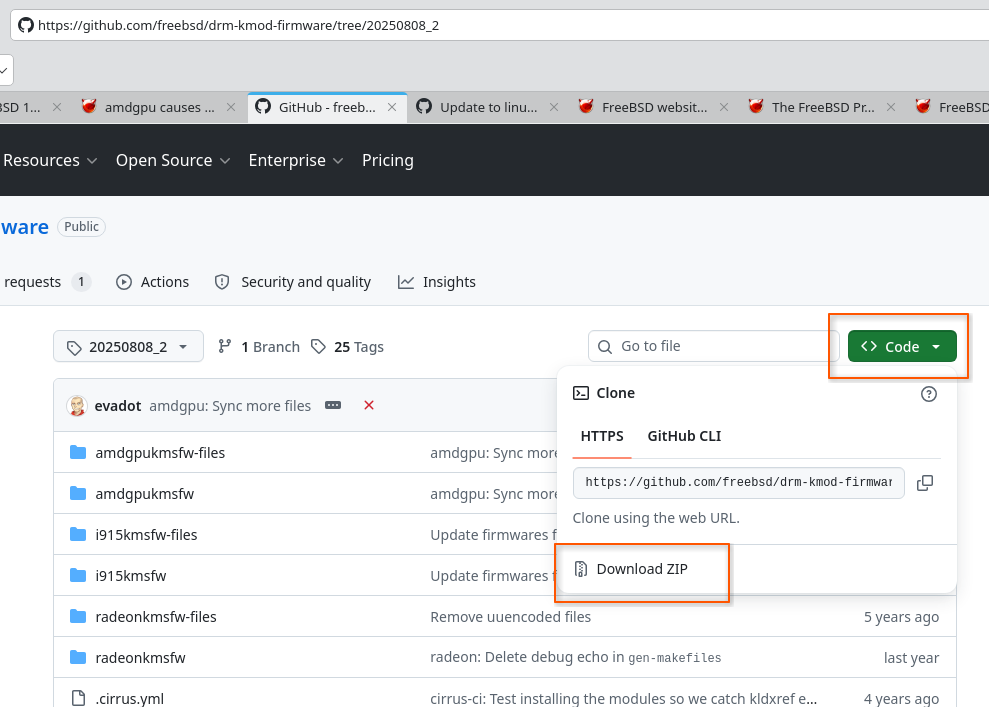Click the Insights graph icon
The height and width of the screenshot is (707, 989).
pyautogui.click(x=406, y=282)
